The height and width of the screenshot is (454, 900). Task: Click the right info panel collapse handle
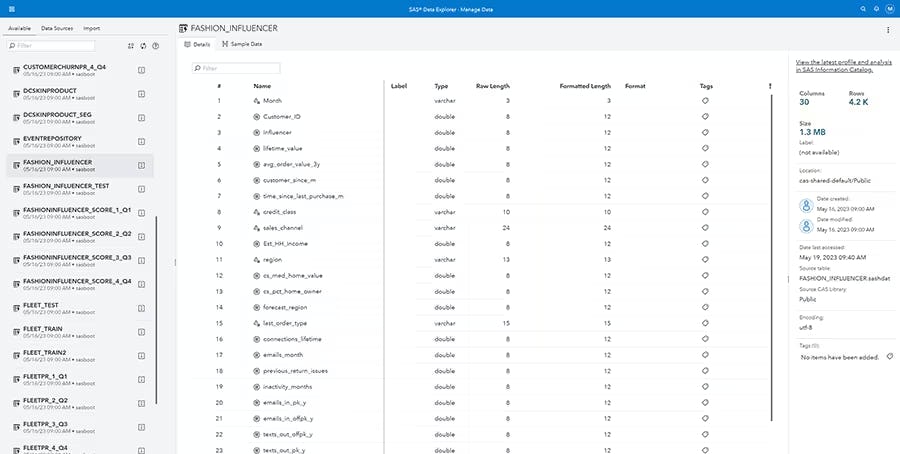tap(788, 279)
